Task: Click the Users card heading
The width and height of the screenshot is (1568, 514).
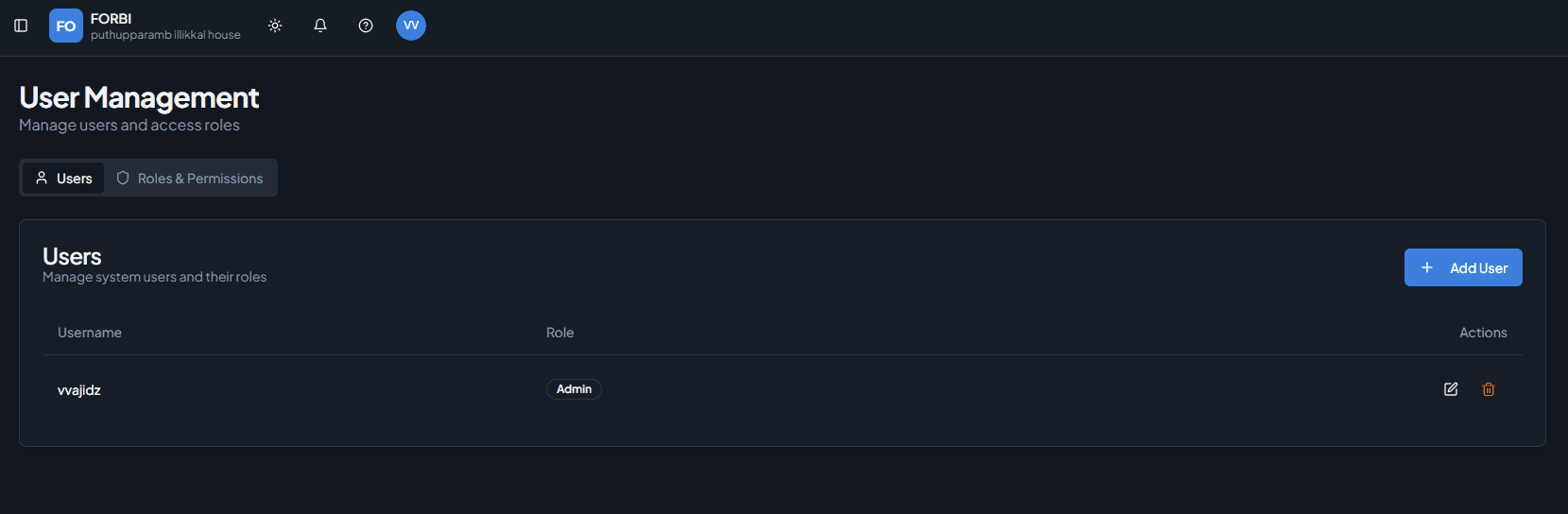Action: click(x=72, y=257)
